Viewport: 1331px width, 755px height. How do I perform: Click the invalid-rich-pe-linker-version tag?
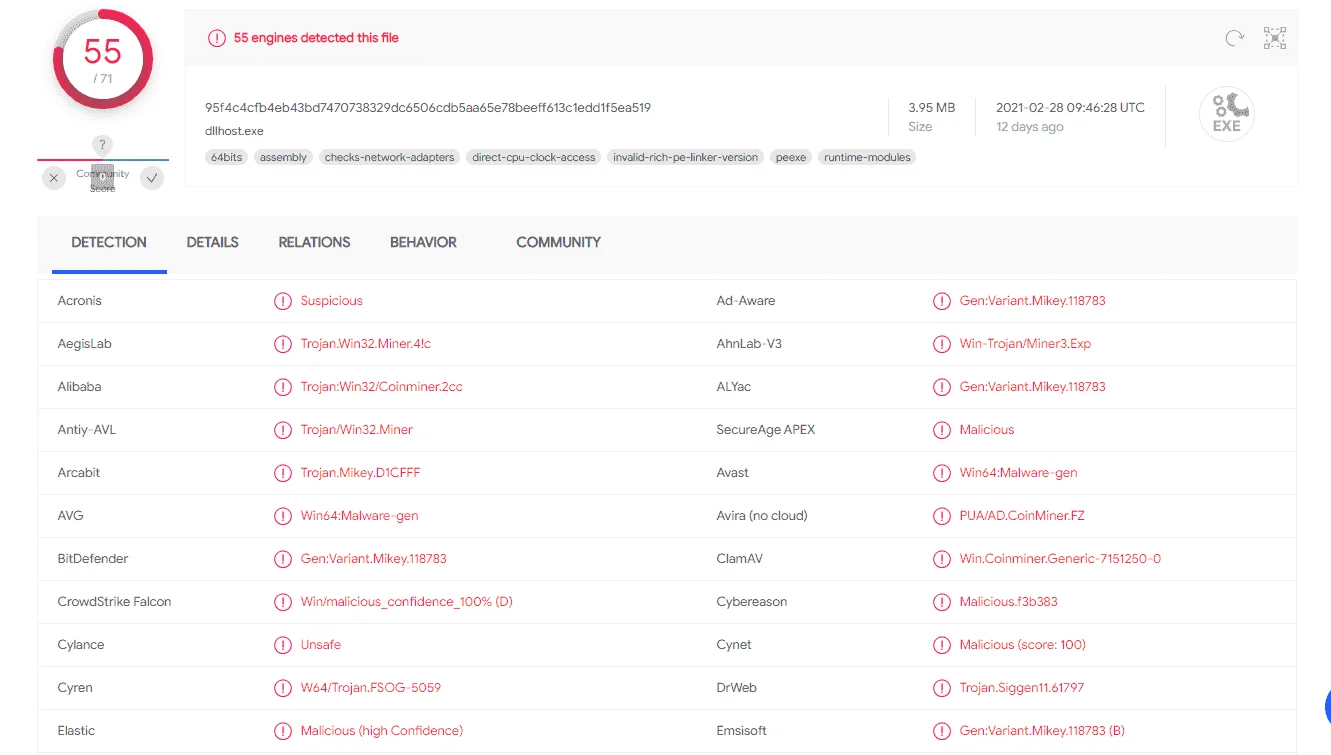pyautogui.click(x=686, y=157)
